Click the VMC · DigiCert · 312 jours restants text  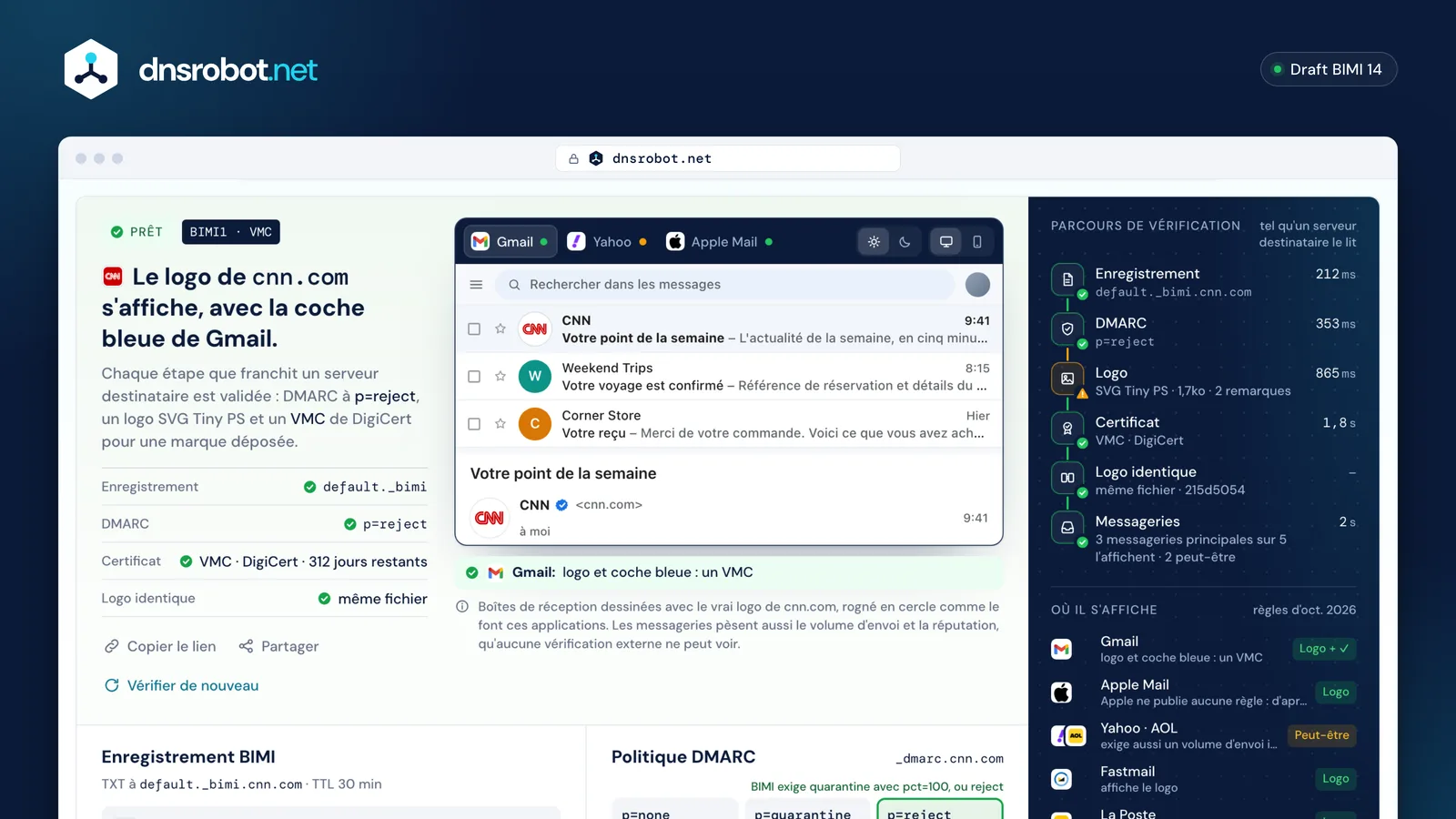click(x=313, y=561)
